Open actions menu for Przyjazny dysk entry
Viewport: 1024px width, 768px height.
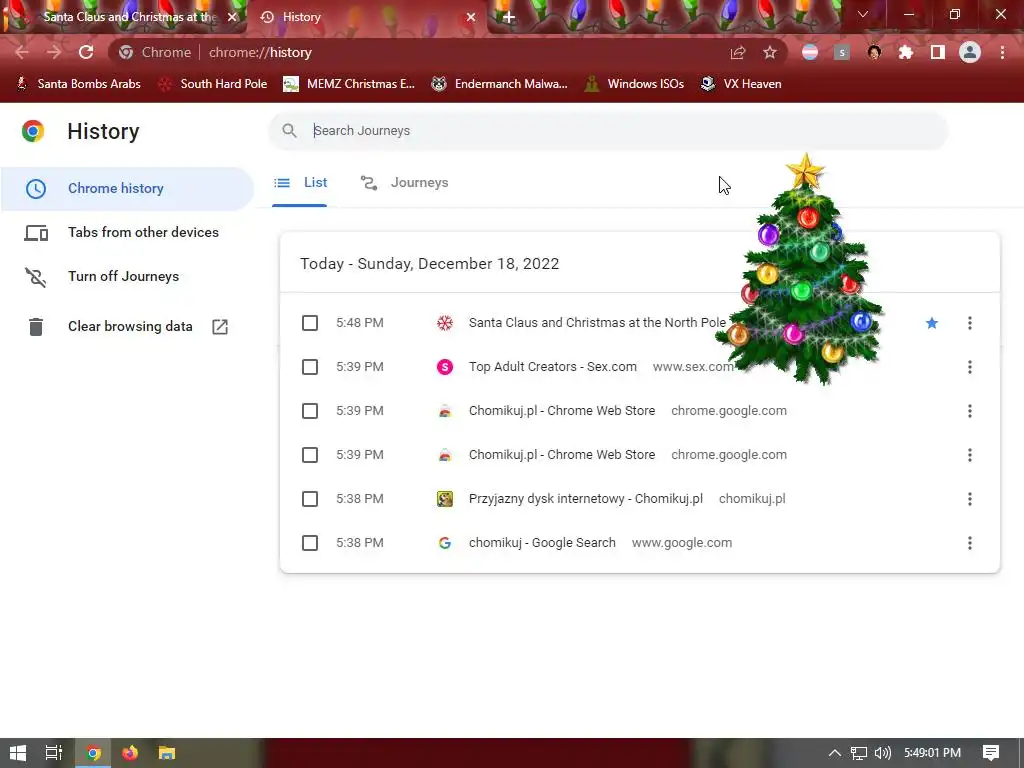tap(970, 499)
